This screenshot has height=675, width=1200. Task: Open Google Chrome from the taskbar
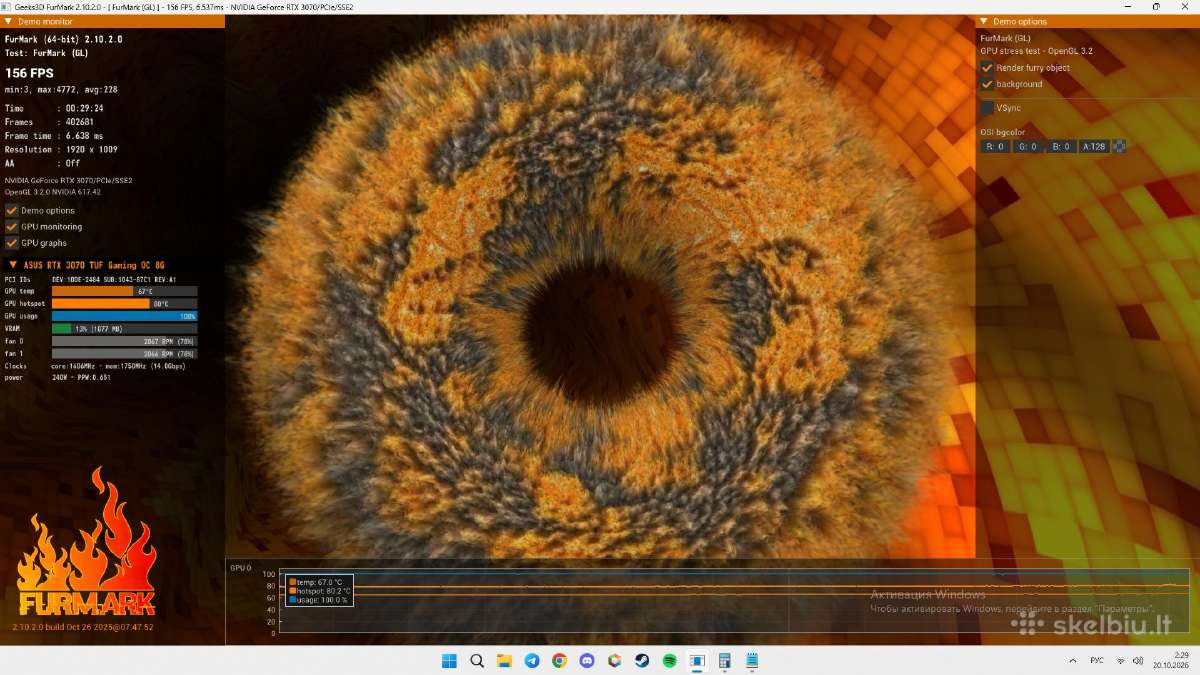click(559, 661)
